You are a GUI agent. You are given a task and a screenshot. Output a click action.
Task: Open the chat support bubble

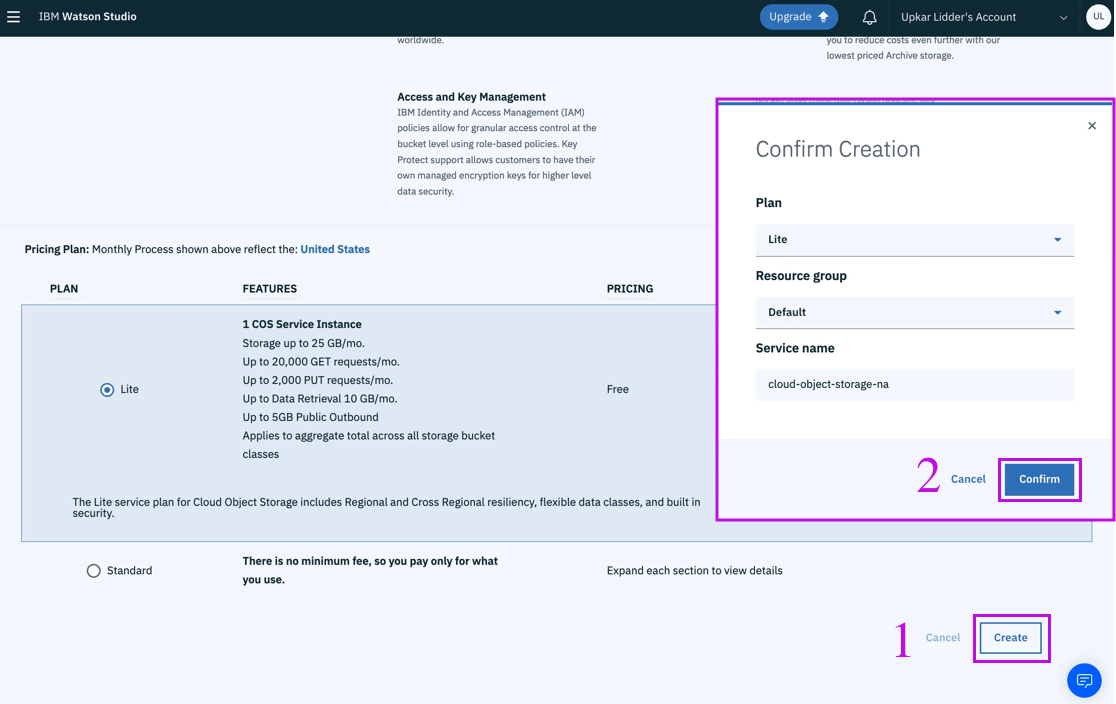(1084, 681)
